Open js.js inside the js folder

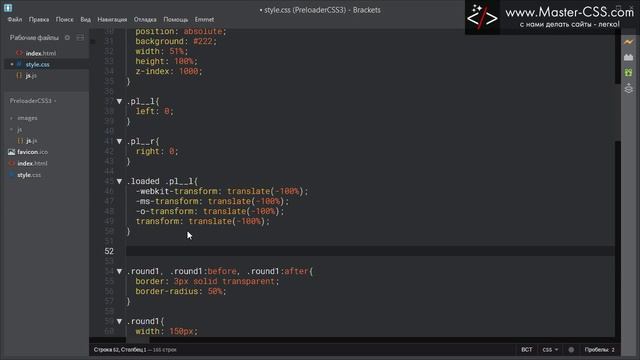[x=31, y=140]
